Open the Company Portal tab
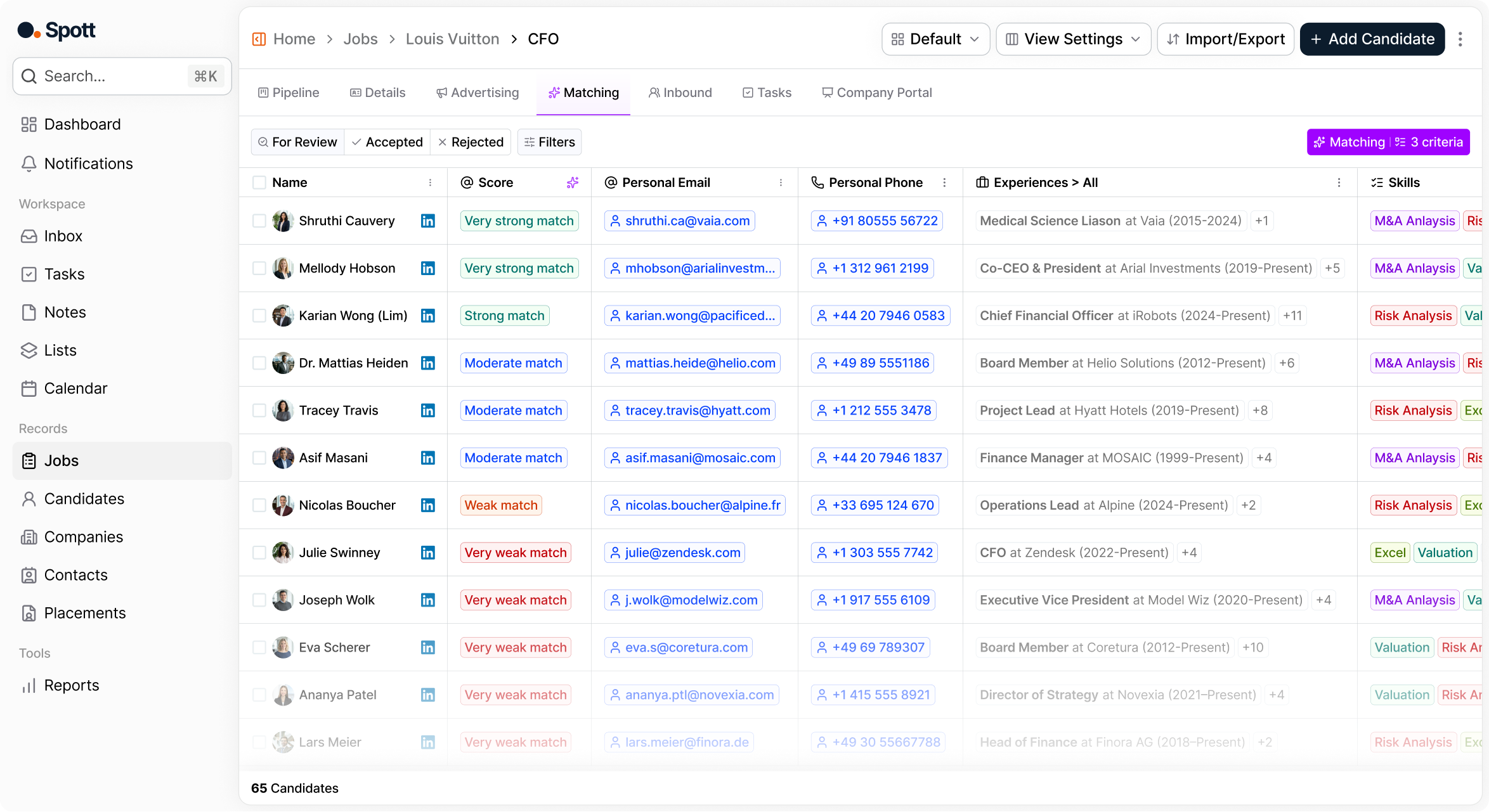This screenshot has width=1489, height=812. pyautogui.click(x=877, y=93)
